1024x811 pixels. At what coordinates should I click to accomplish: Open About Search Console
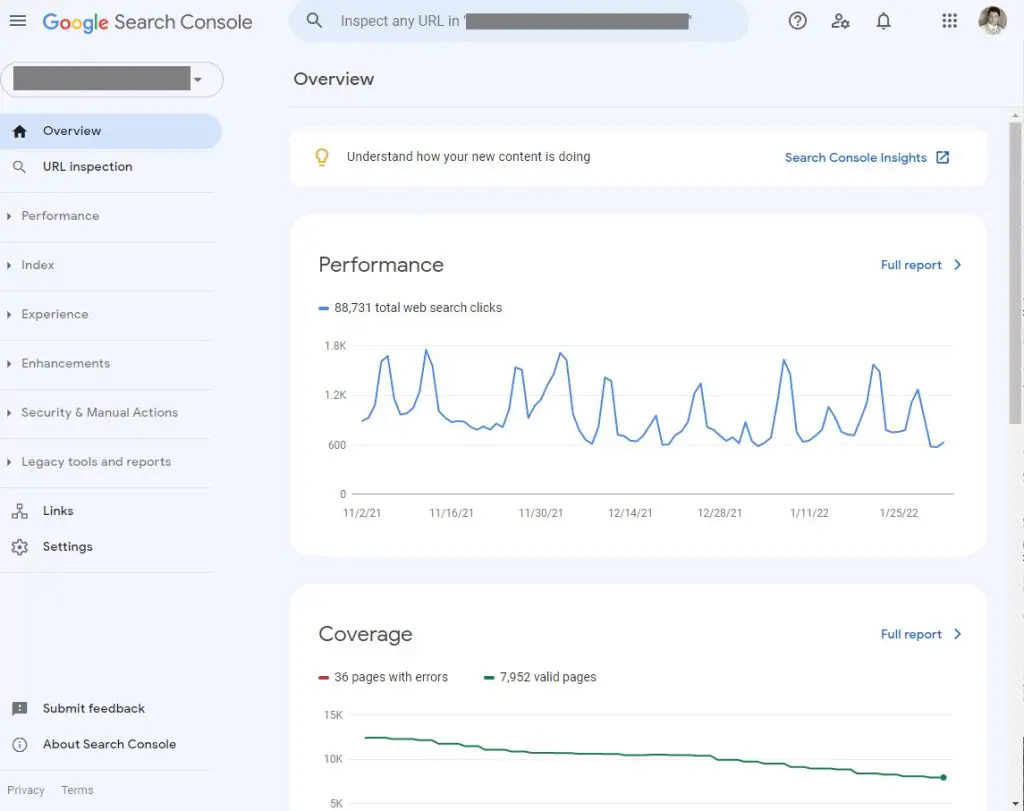coord(111,744)
